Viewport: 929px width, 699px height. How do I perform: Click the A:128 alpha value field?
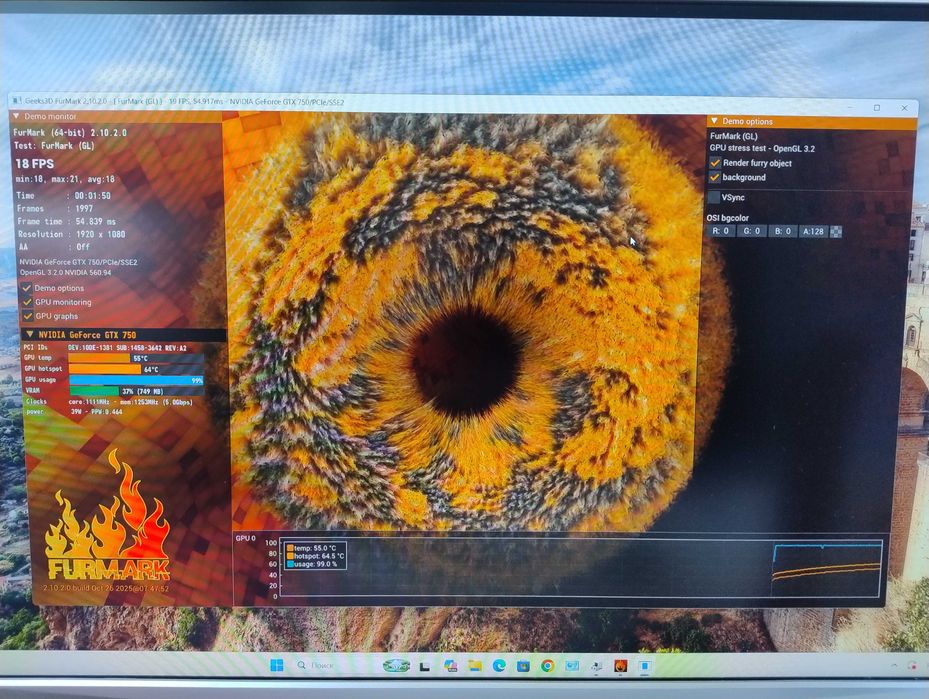pos(813,232)
